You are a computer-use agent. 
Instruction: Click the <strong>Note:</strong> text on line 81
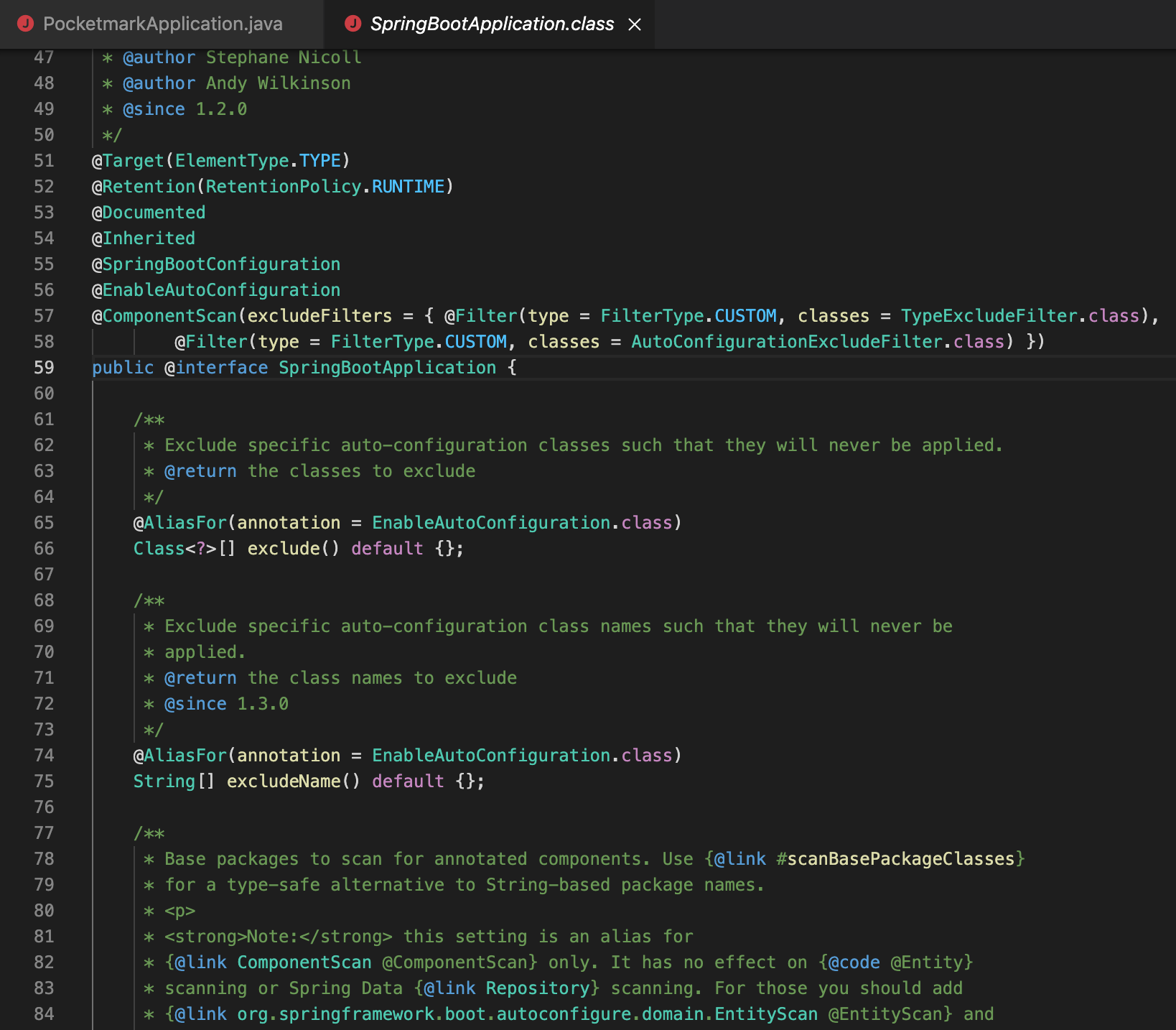coord(279,937)
